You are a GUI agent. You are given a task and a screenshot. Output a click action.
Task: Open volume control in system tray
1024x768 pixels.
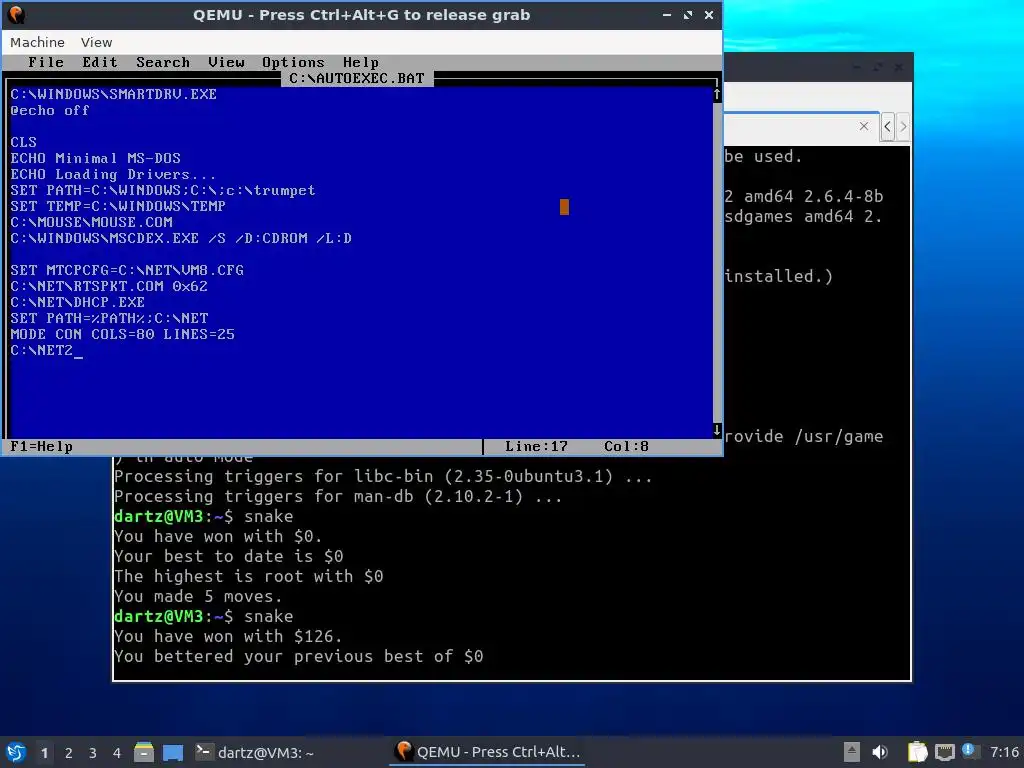[x=880, y=752]
